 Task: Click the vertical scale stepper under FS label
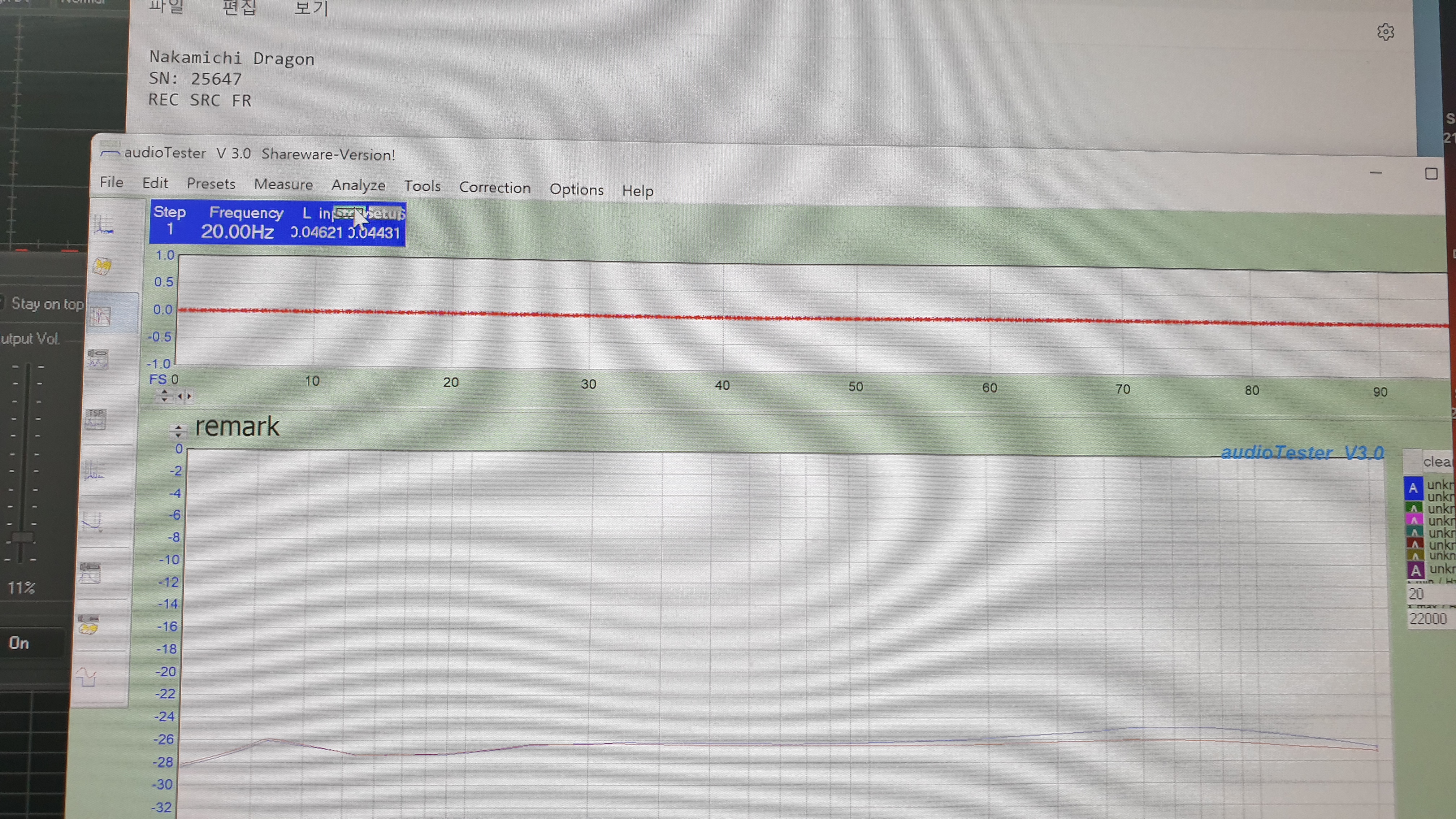pyautogui.click(x=164, y=396)
